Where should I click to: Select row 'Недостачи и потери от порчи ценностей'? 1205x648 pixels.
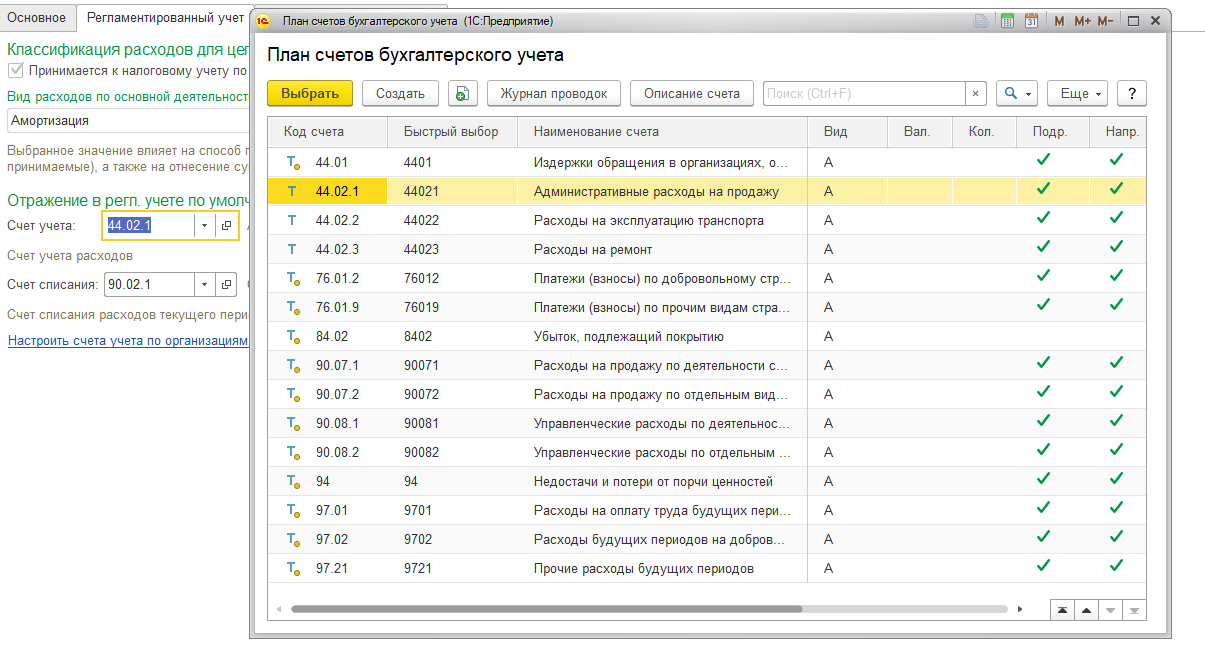point(707,481)
